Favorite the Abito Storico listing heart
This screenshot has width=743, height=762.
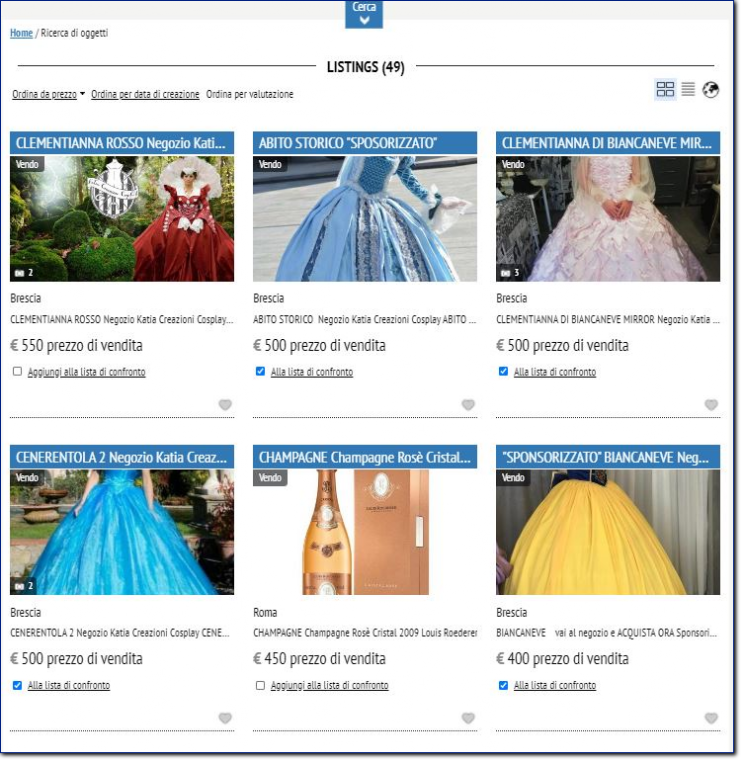pyautogui.click(x=468, y=405)
